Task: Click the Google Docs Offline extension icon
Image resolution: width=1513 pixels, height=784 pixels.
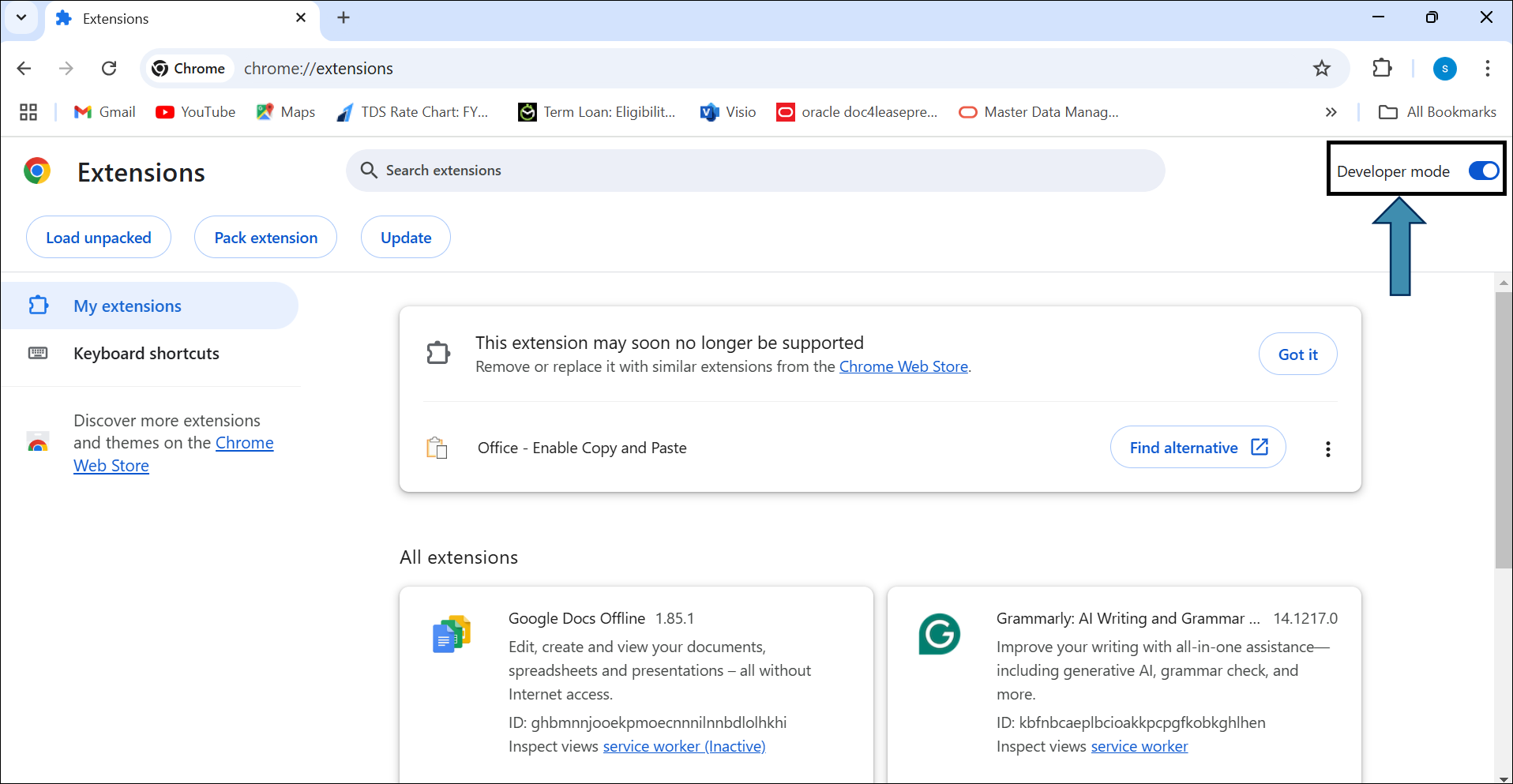Action: click(x=452, y=634)
